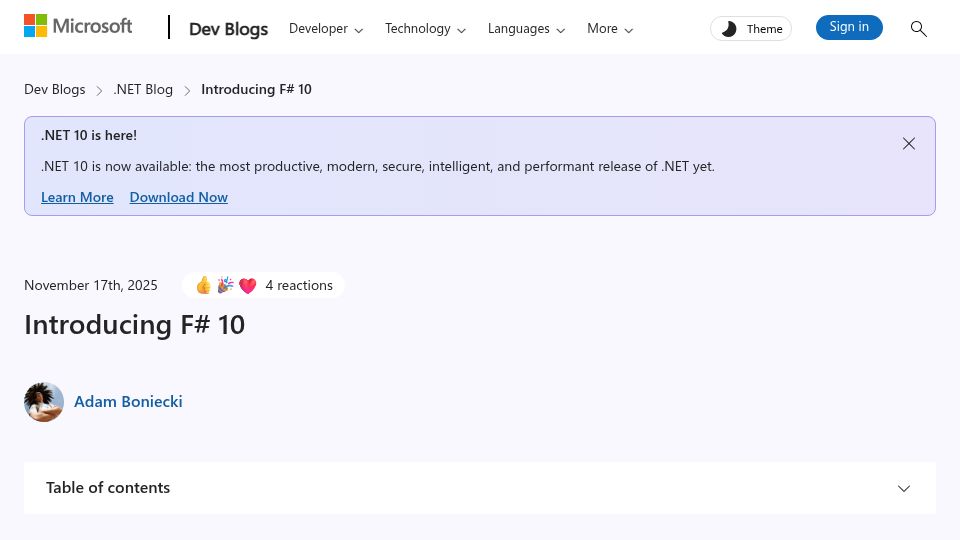Click the .NET 10 is here! banner title
This screenshot has height=540, width=960.
coord(89,135)
